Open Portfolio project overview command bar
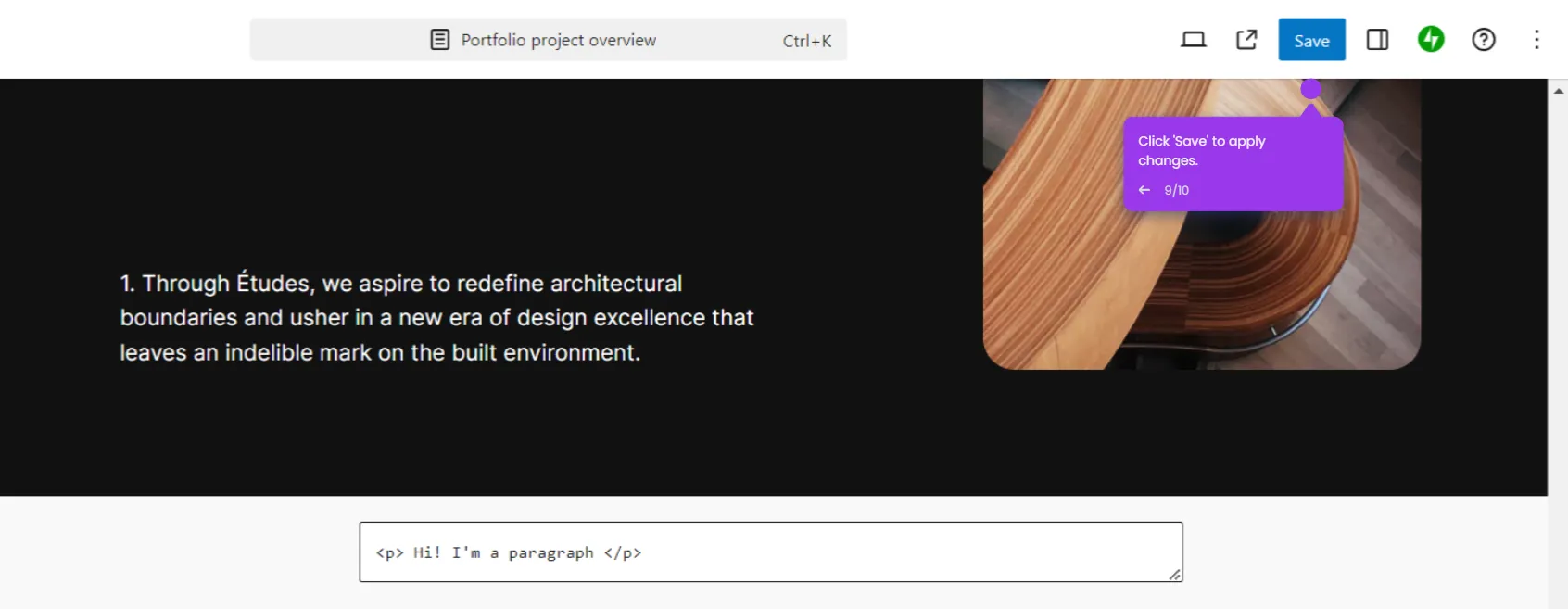Image resolution: width=1568 pixels, height=609 pixels. [549, 40]
